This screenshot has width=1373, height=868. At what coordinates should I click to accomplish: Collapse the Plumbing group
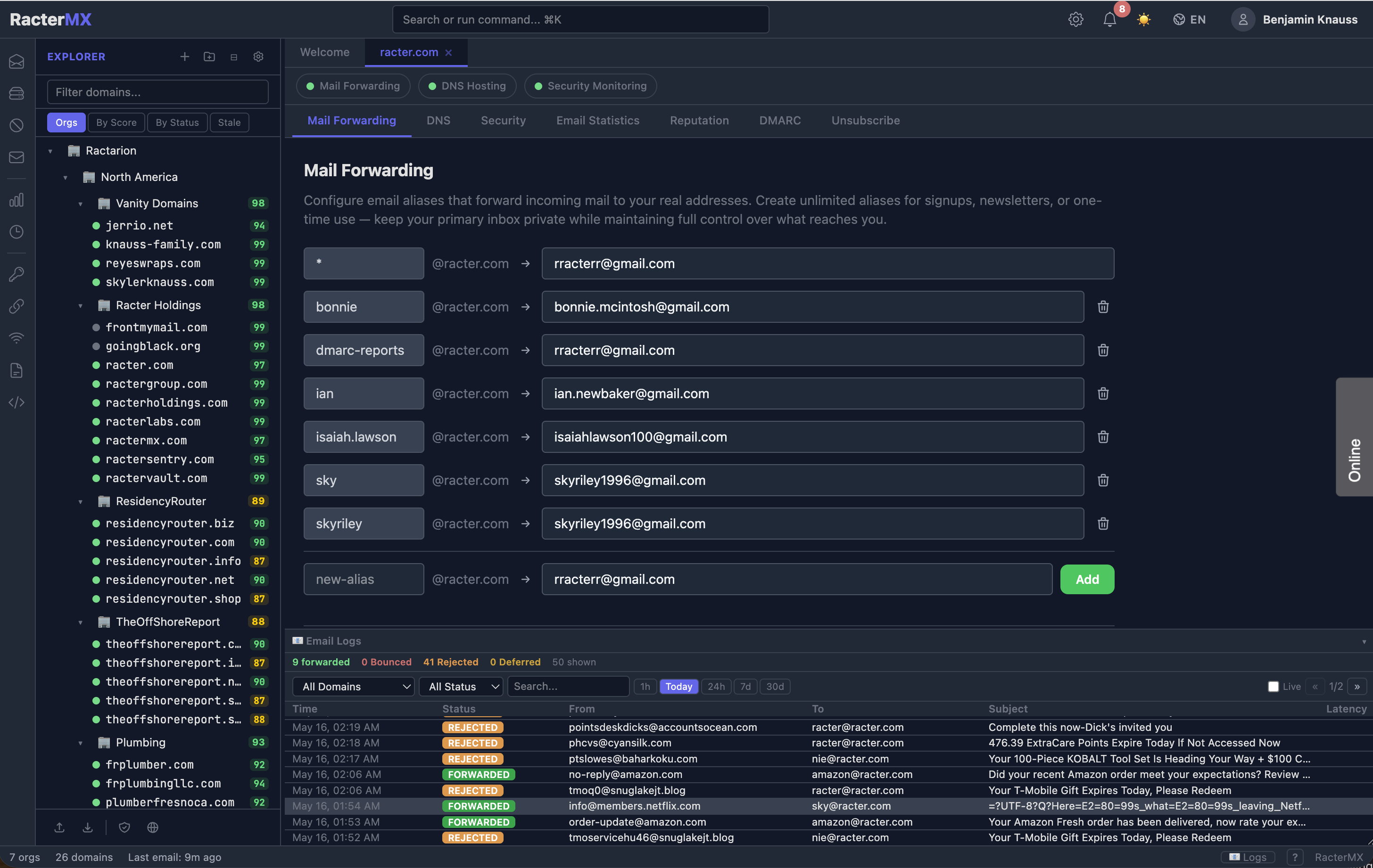coord(81,743)
